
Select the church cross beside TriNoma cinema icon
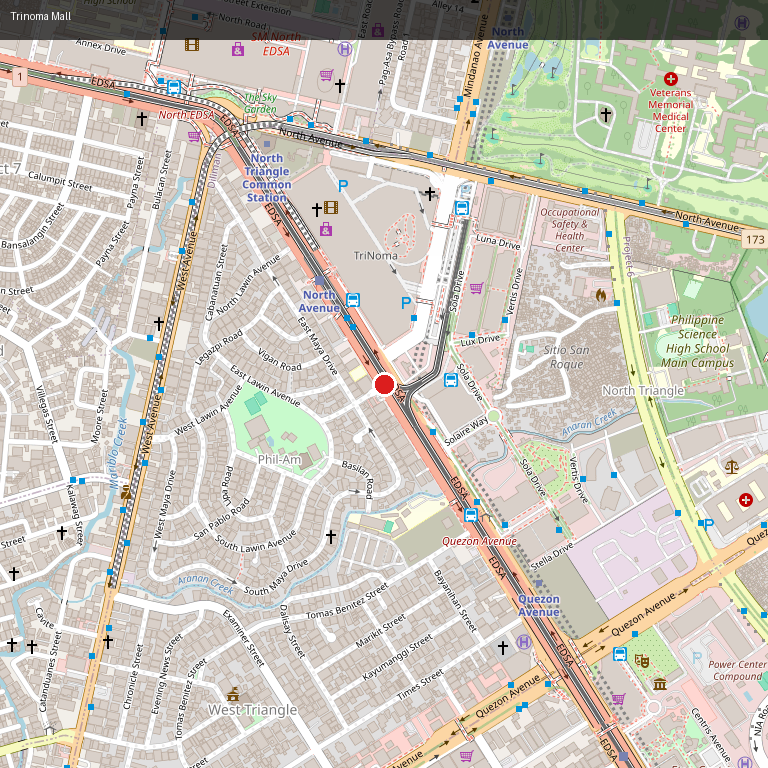tap(317, 210)
